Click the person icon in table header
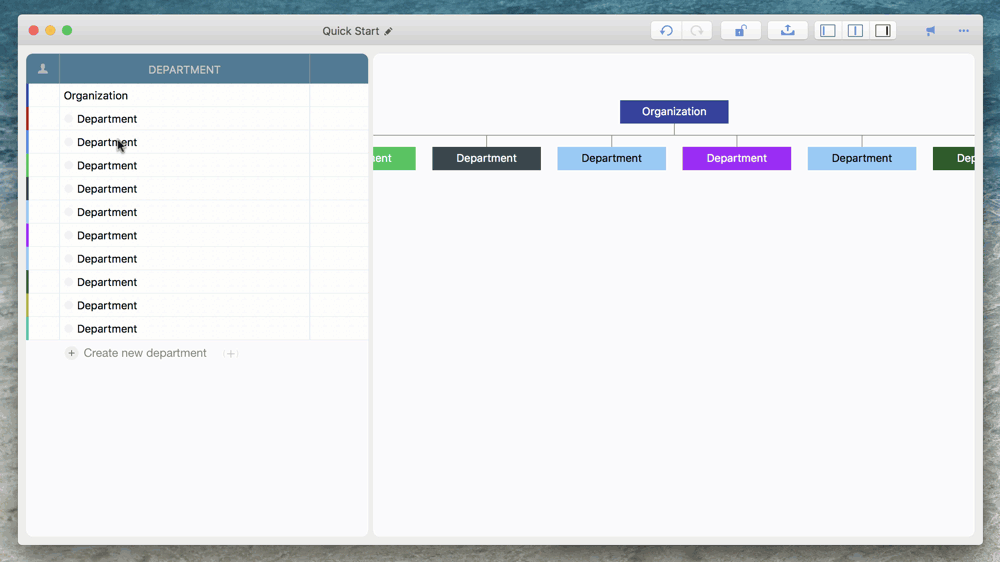The image size is (1000, 562). click(43, 69)
